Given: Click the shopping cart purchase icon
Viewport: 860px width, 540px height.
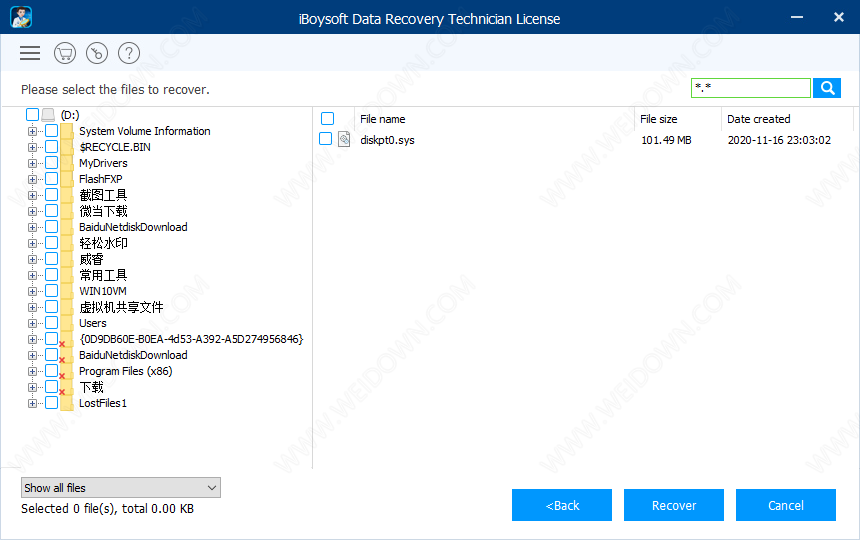Looking at the screenshot, I should click(x=65, y=53).
